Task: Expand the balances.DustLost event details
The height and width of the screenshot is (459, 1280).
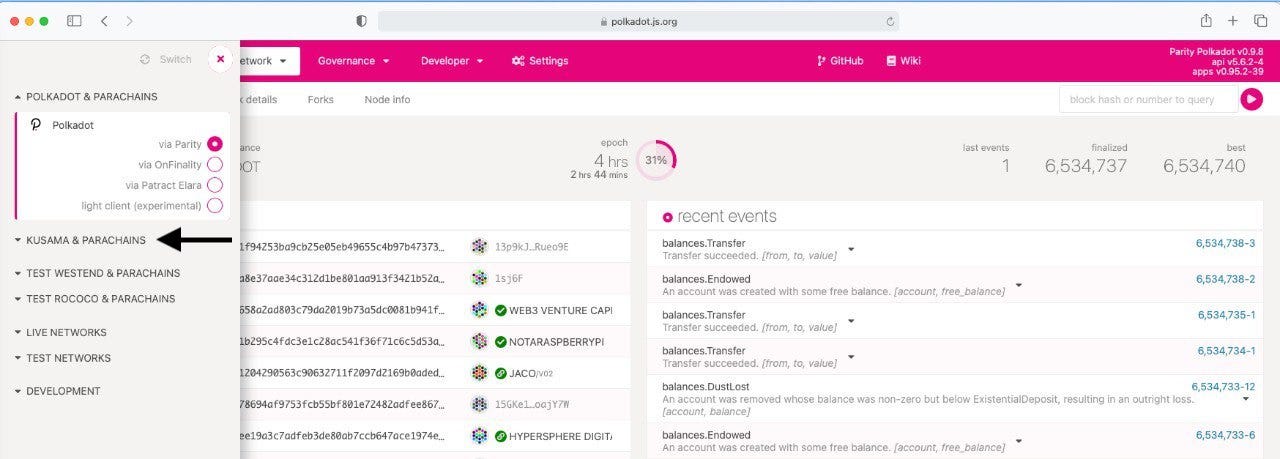Action: (x=1246, y=399)
